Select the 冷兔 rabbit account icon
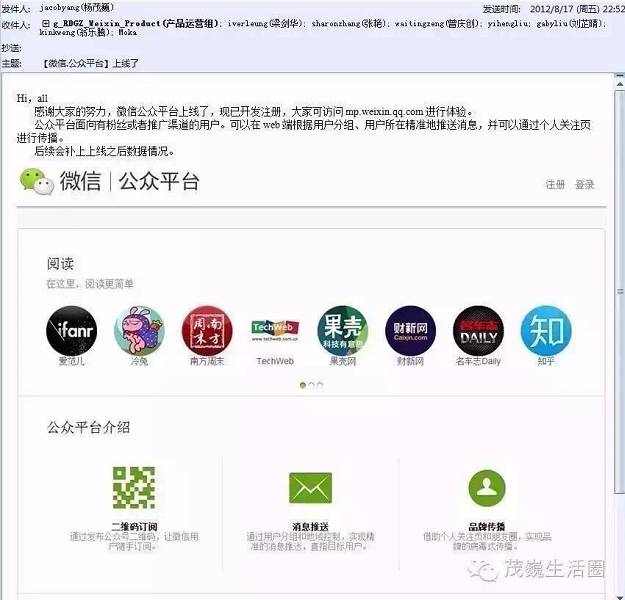 pyautogui.click(x=139, y=330)
